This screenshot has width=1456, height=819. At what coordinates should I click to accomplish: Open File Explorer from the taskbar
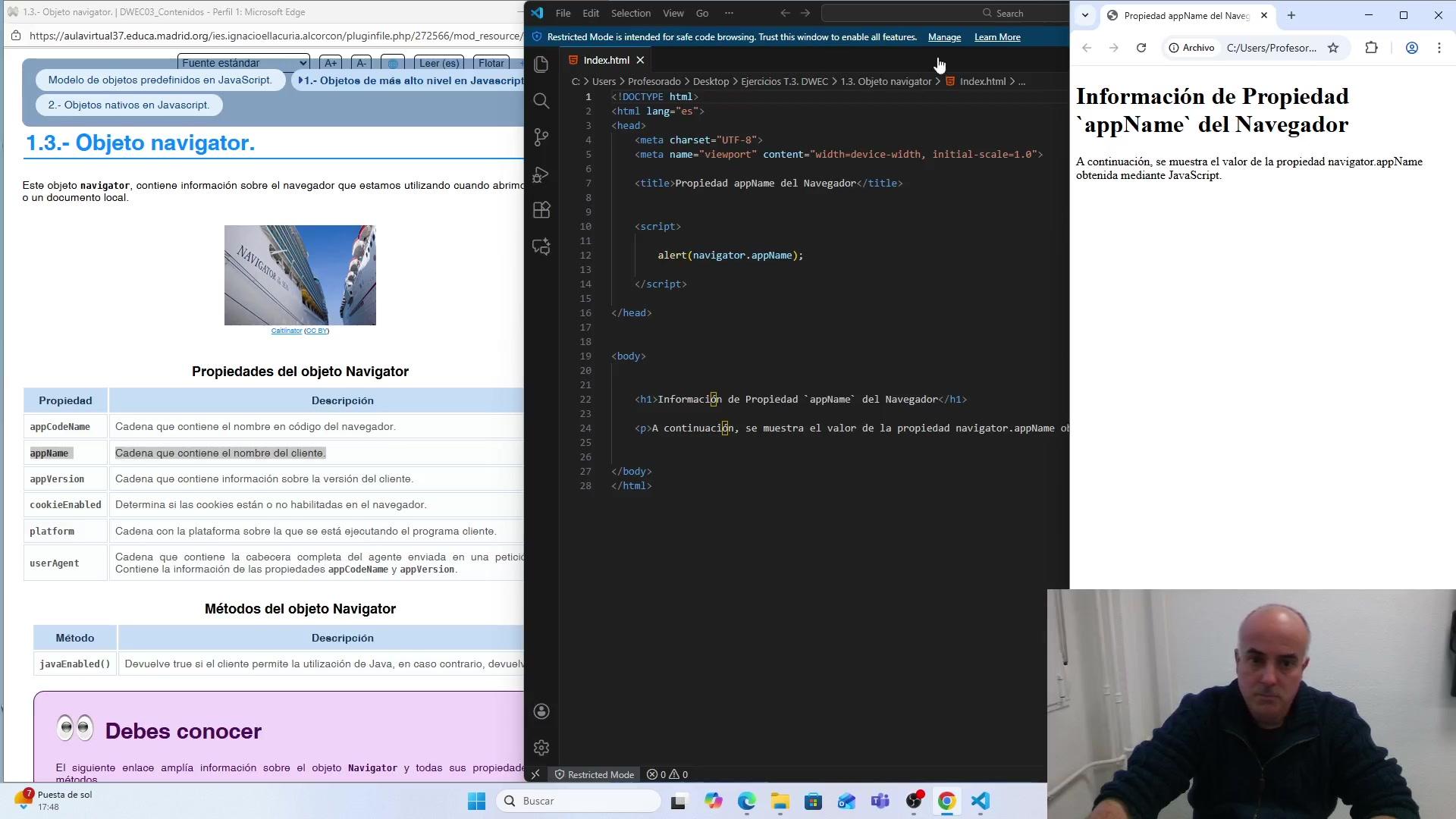(x=780, y=801)
